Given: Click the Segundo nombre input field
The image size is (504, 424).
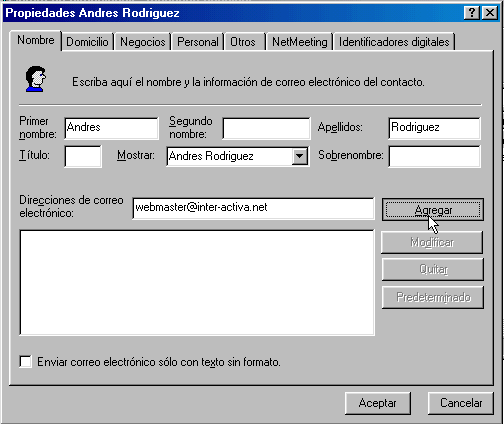Looking at the screenshot, I should point(266,128).
